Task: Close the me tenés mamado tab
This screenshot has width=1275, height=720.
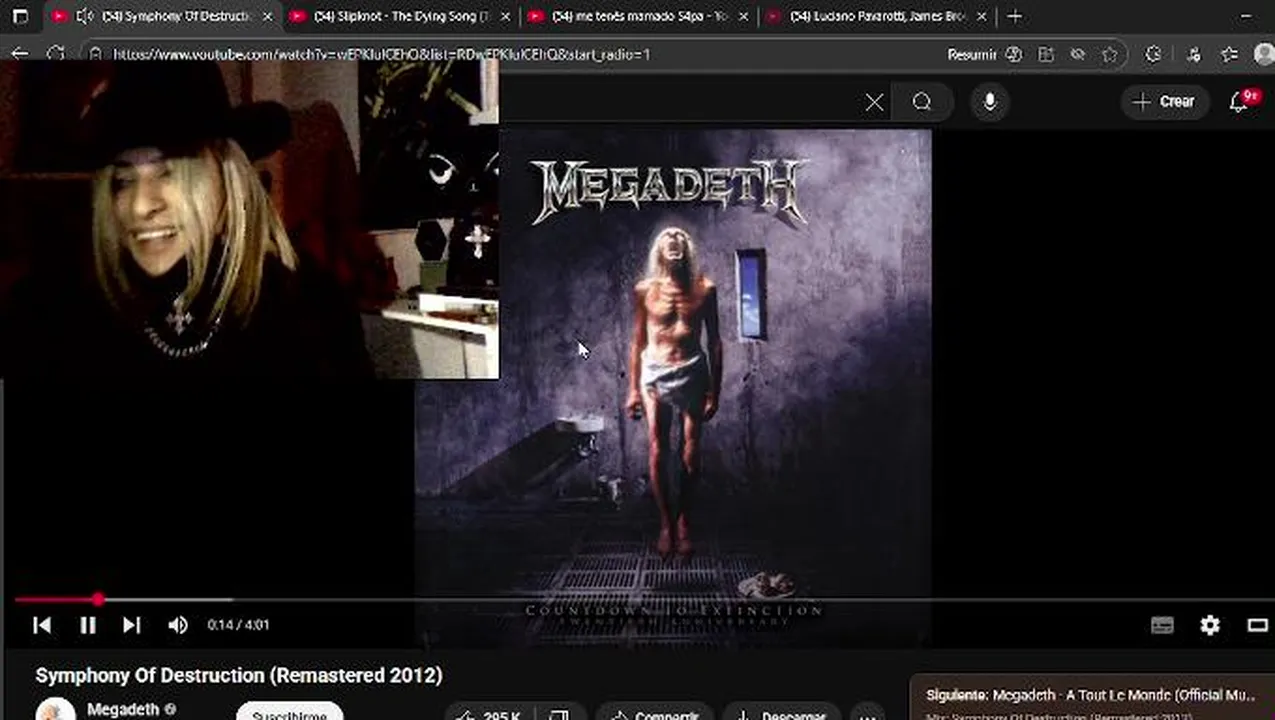Action: 742,16
